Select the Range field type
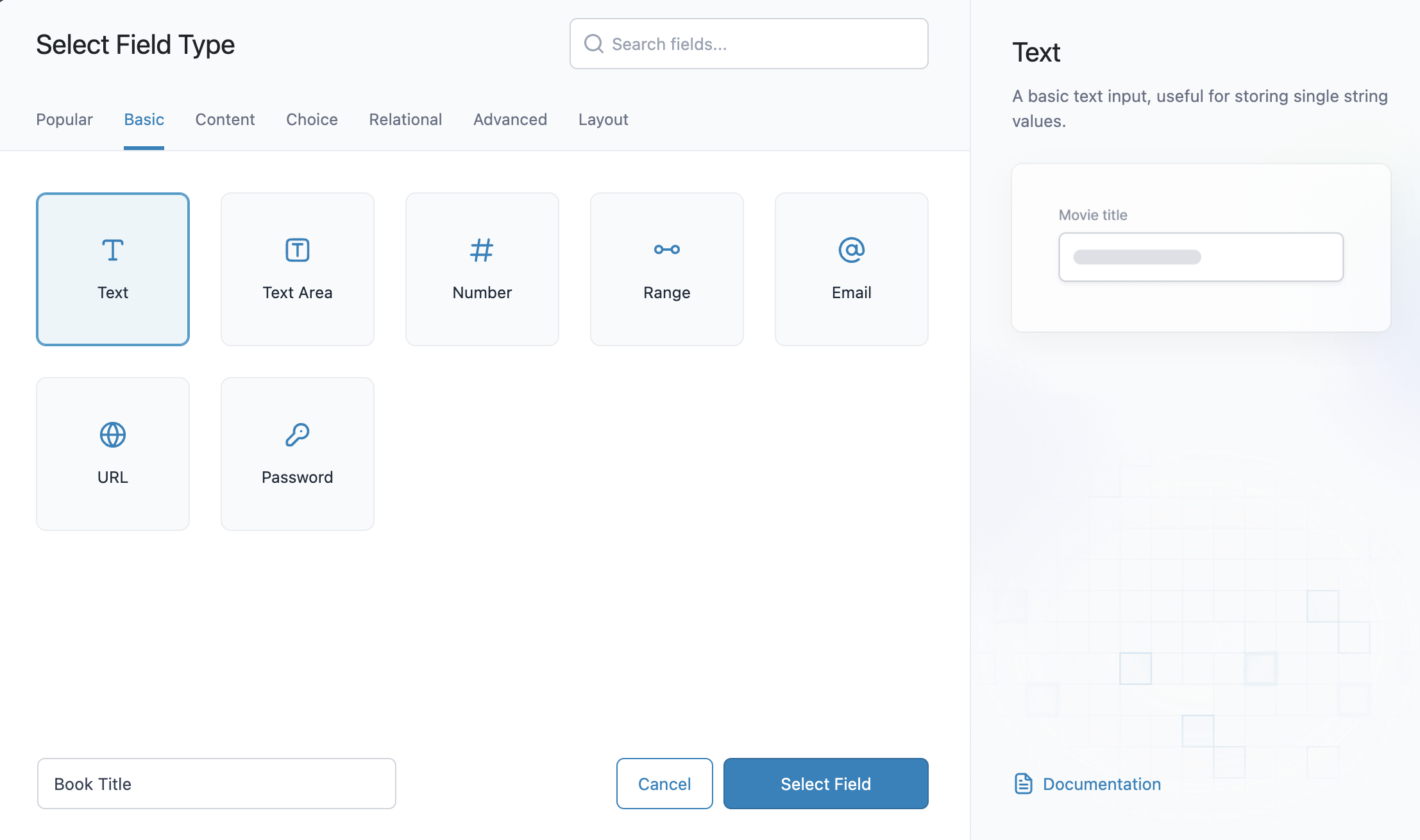Screen dimensions: 1420x840 [667, 269]
